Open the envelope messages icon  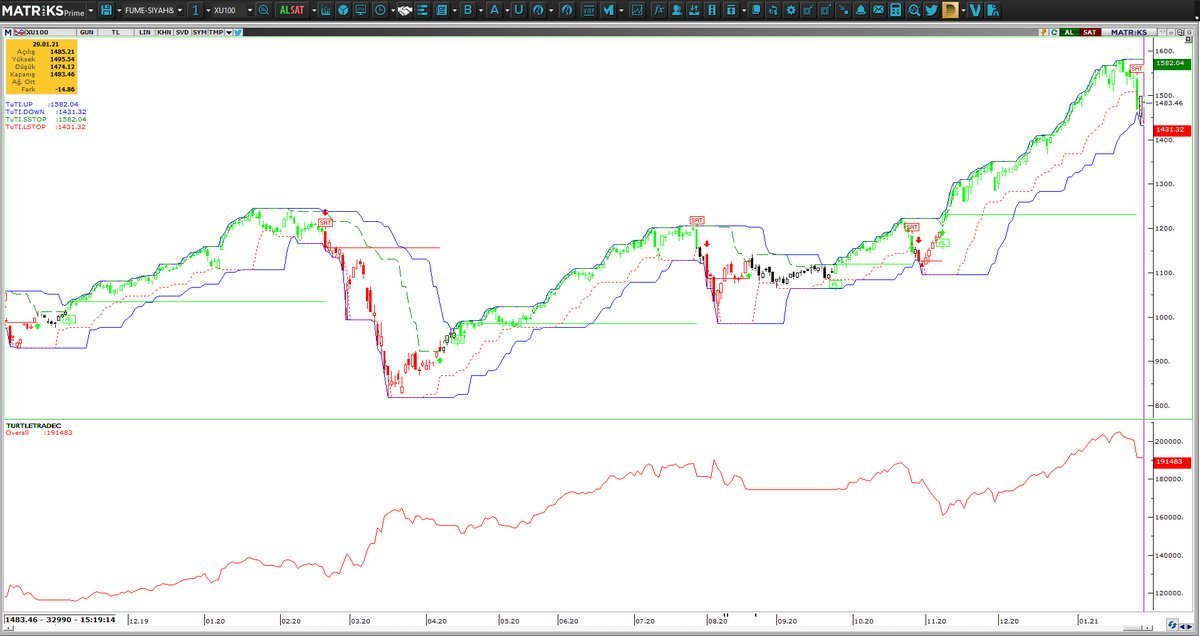tap(878, 10)
